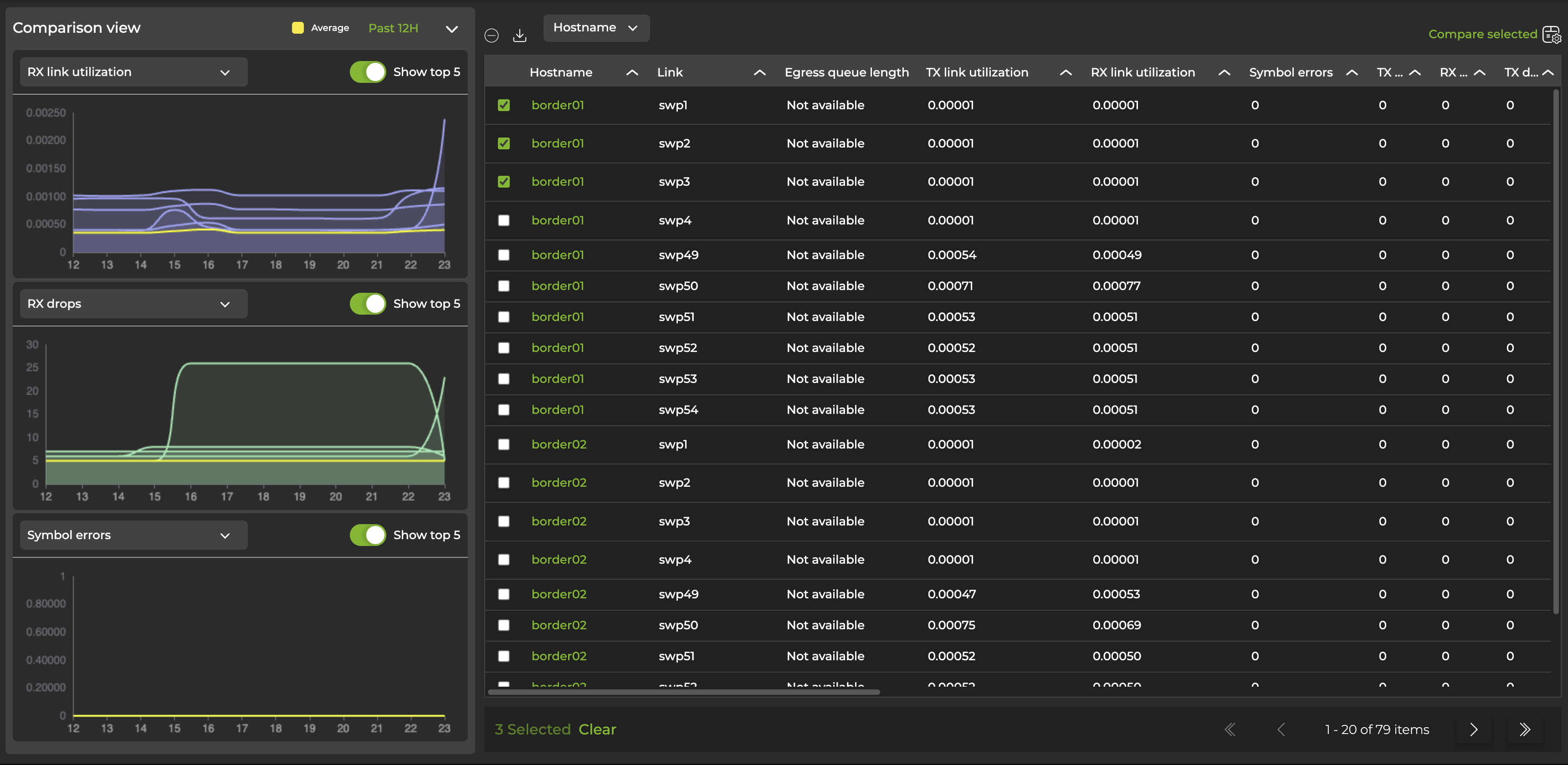
Task: Uncheck border01 swp1 row checkbox
Action: point(503,105)
